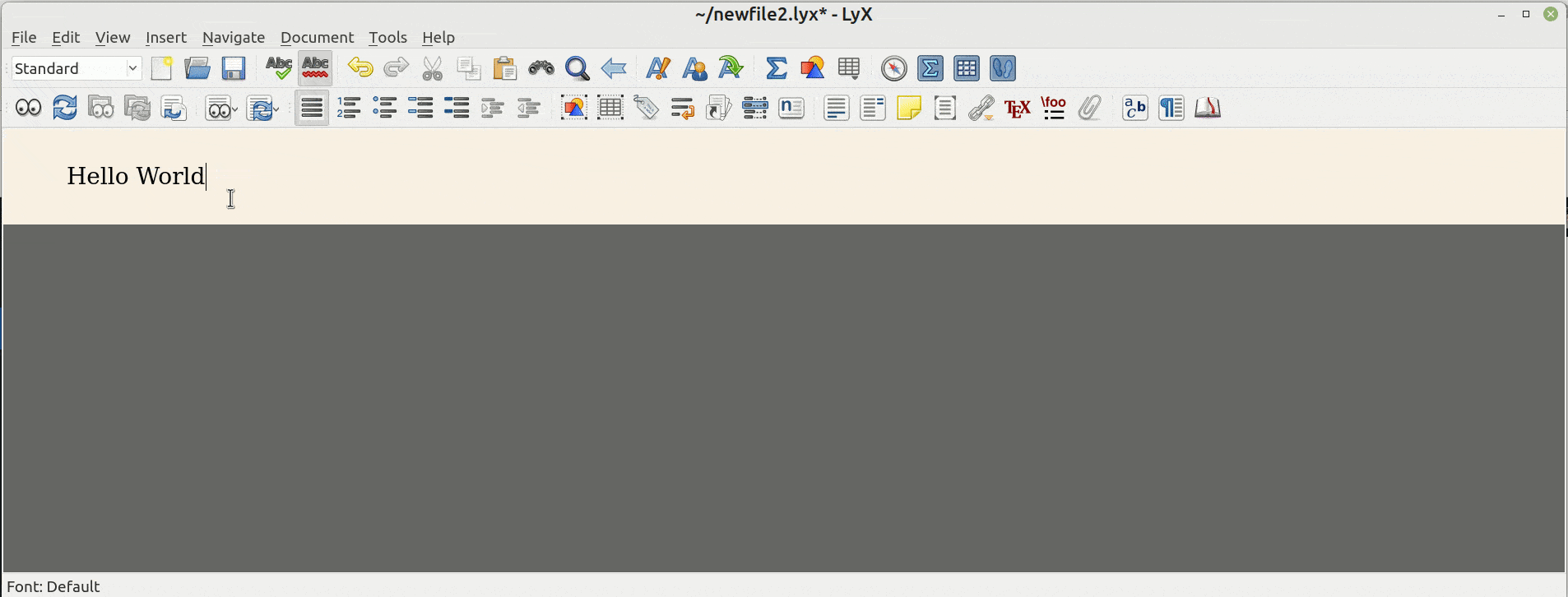Viewport: 1568px width, 597px height.
Task: Toggle the review toolbar (footprints icon)
Action: (1003, 68)
